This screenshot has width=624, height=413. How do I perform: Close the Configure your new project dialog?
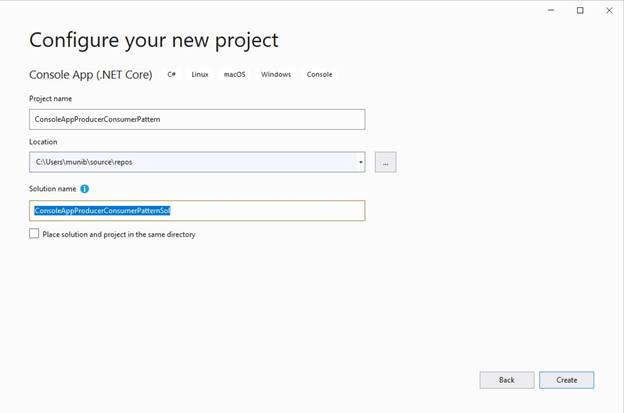point(608,10)
